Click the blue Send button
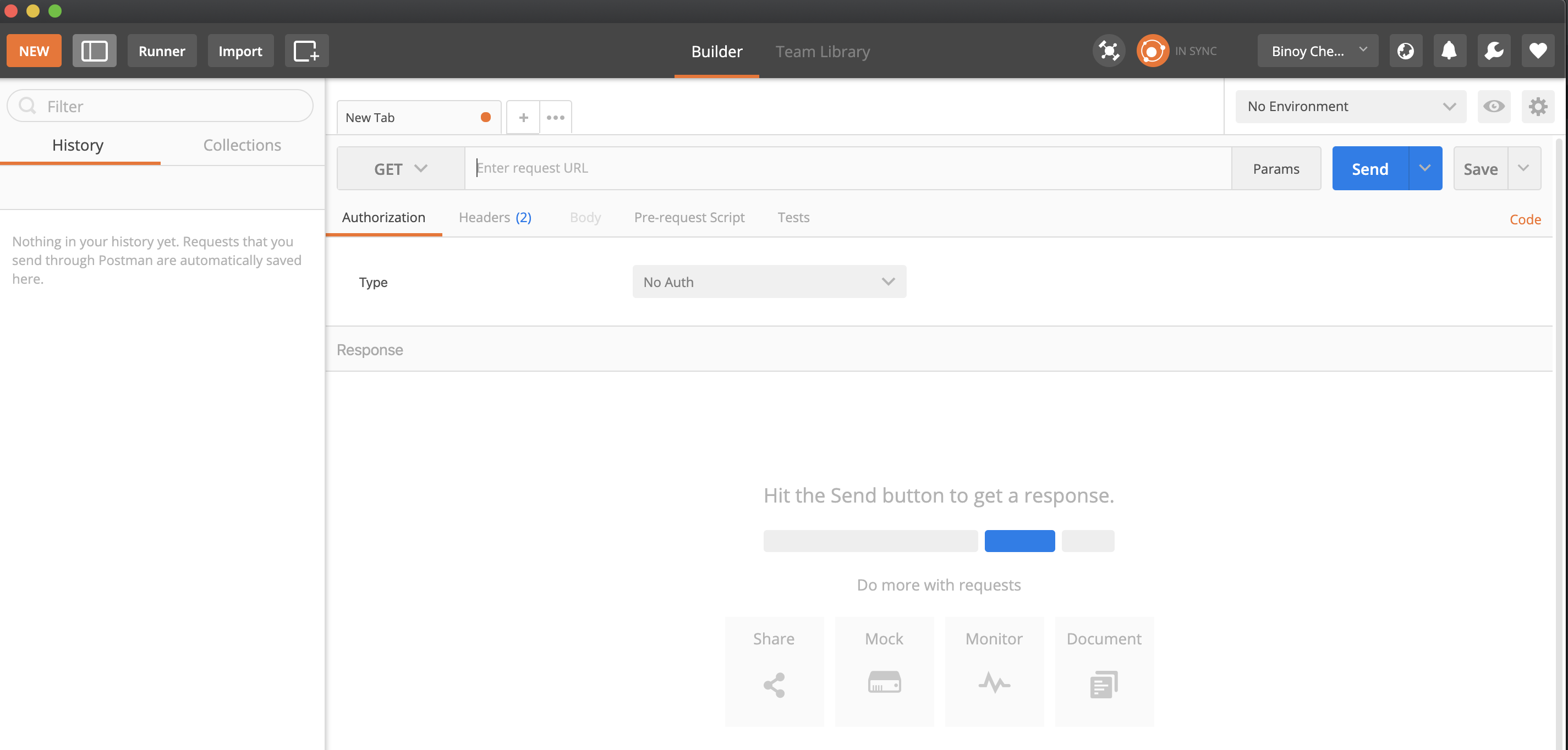This screenshot has width=1568, height=750. (1370, 168)
